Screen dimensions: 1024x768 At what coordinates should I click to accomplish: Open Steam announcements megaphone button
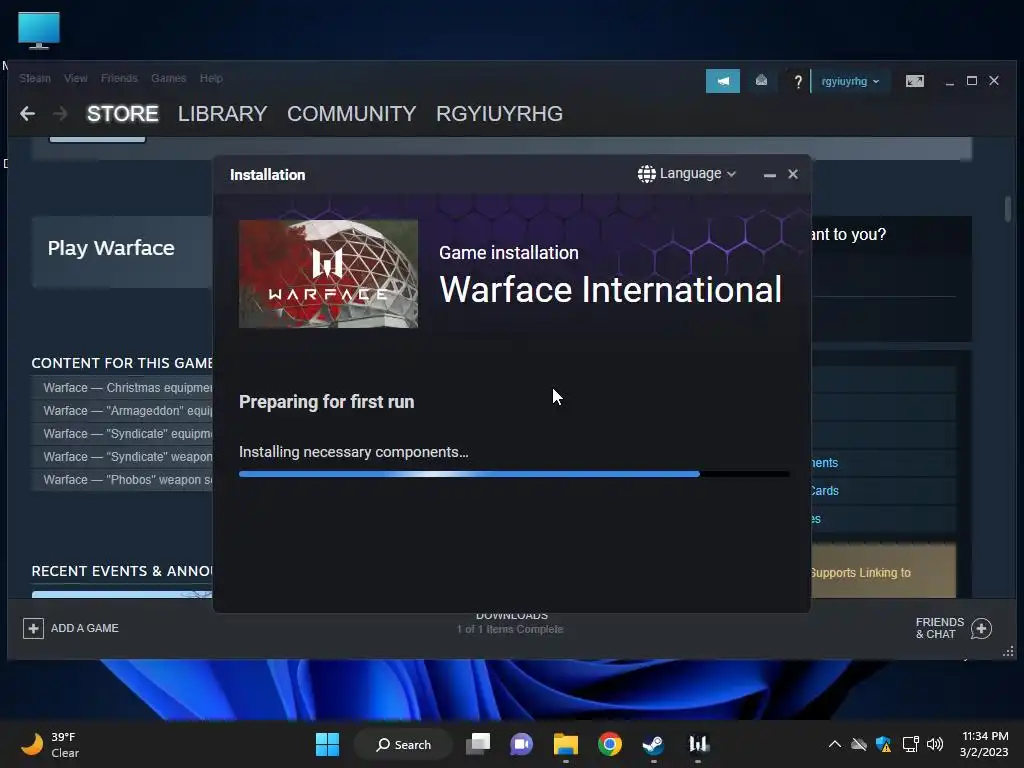pyautogui.click(x=722, y=81)
